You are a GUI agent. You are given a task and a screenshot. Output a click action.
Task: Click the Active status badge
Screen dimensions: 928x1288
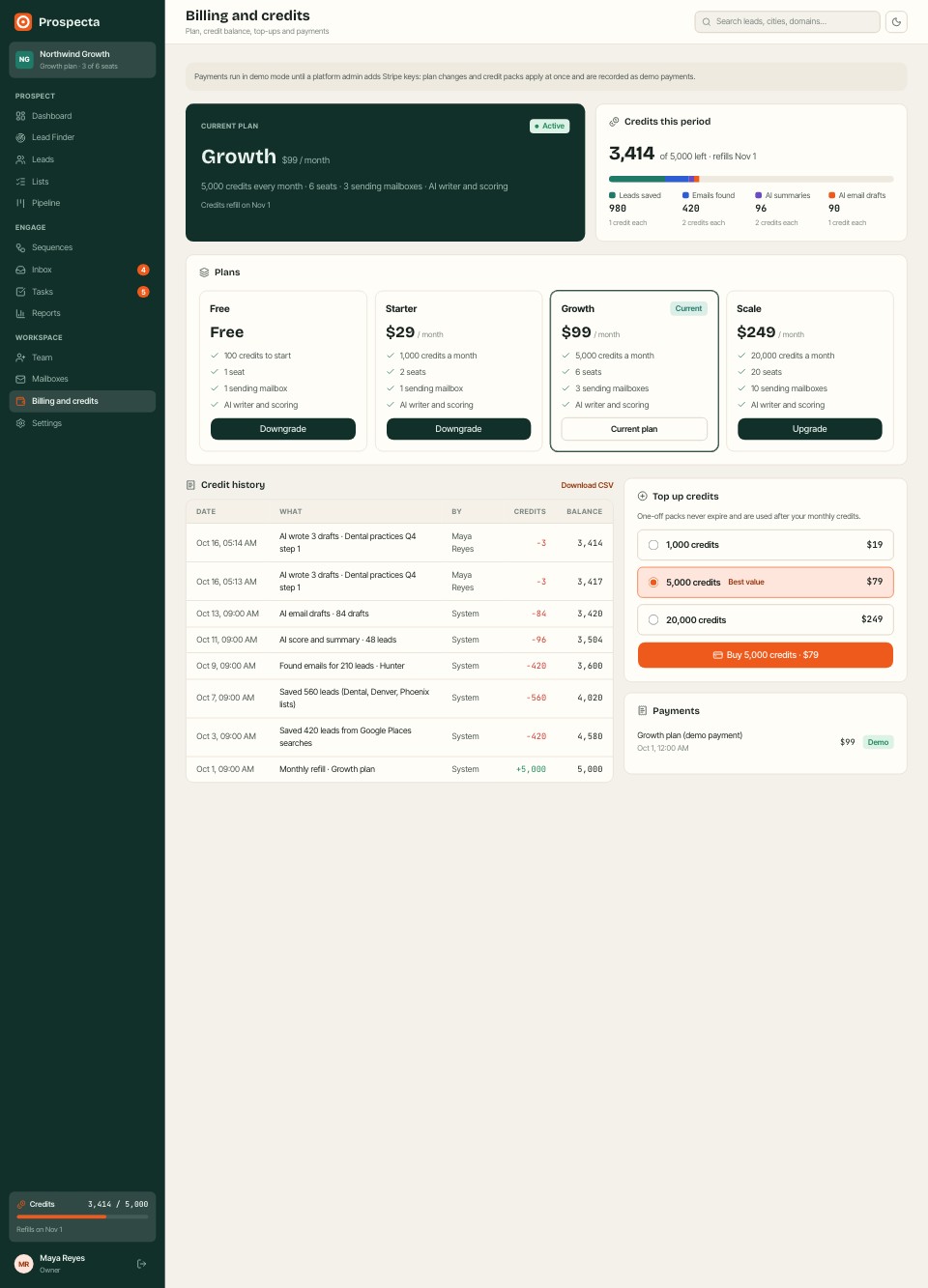click(x=550, y=126)
